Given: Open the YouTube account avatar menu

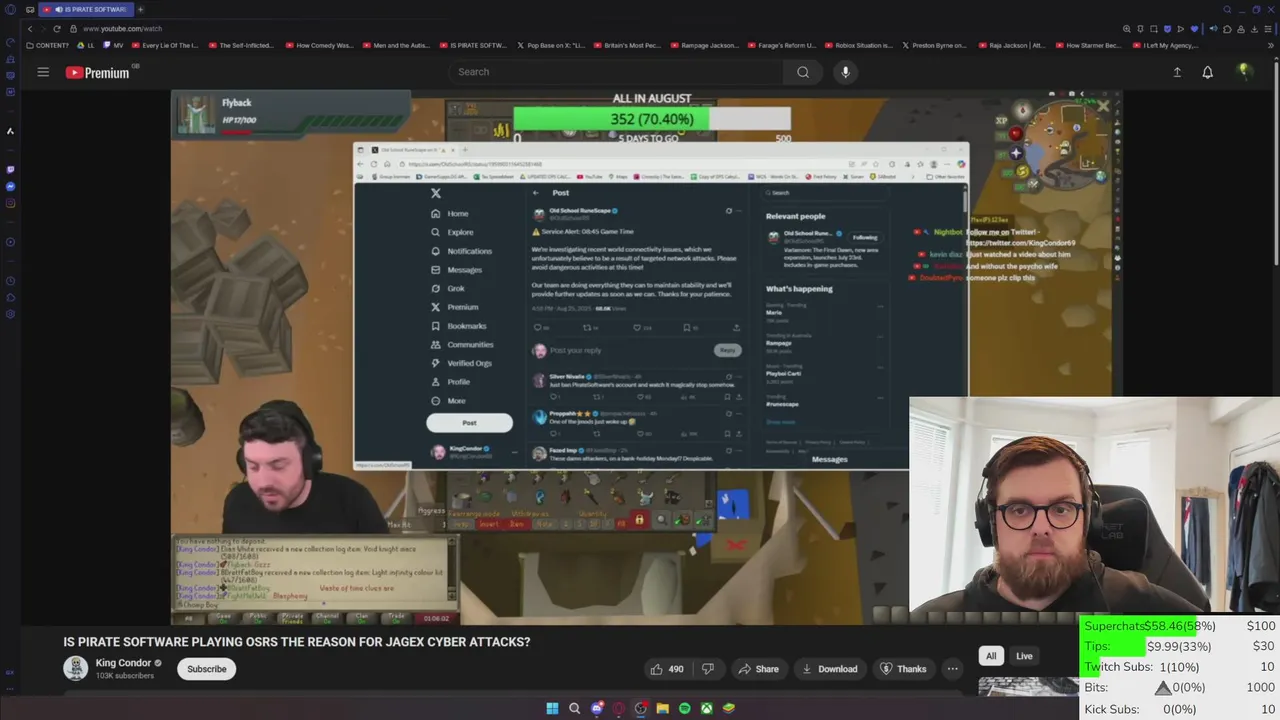Looking at the screenshot, I should point(1244,72).
